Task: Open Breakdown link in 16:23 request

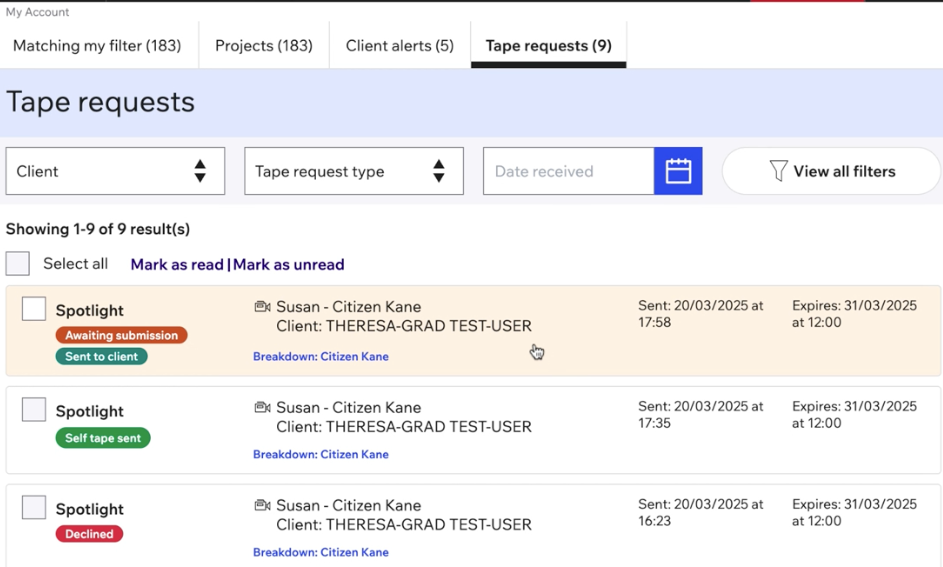Action: [x=321, y=552]
